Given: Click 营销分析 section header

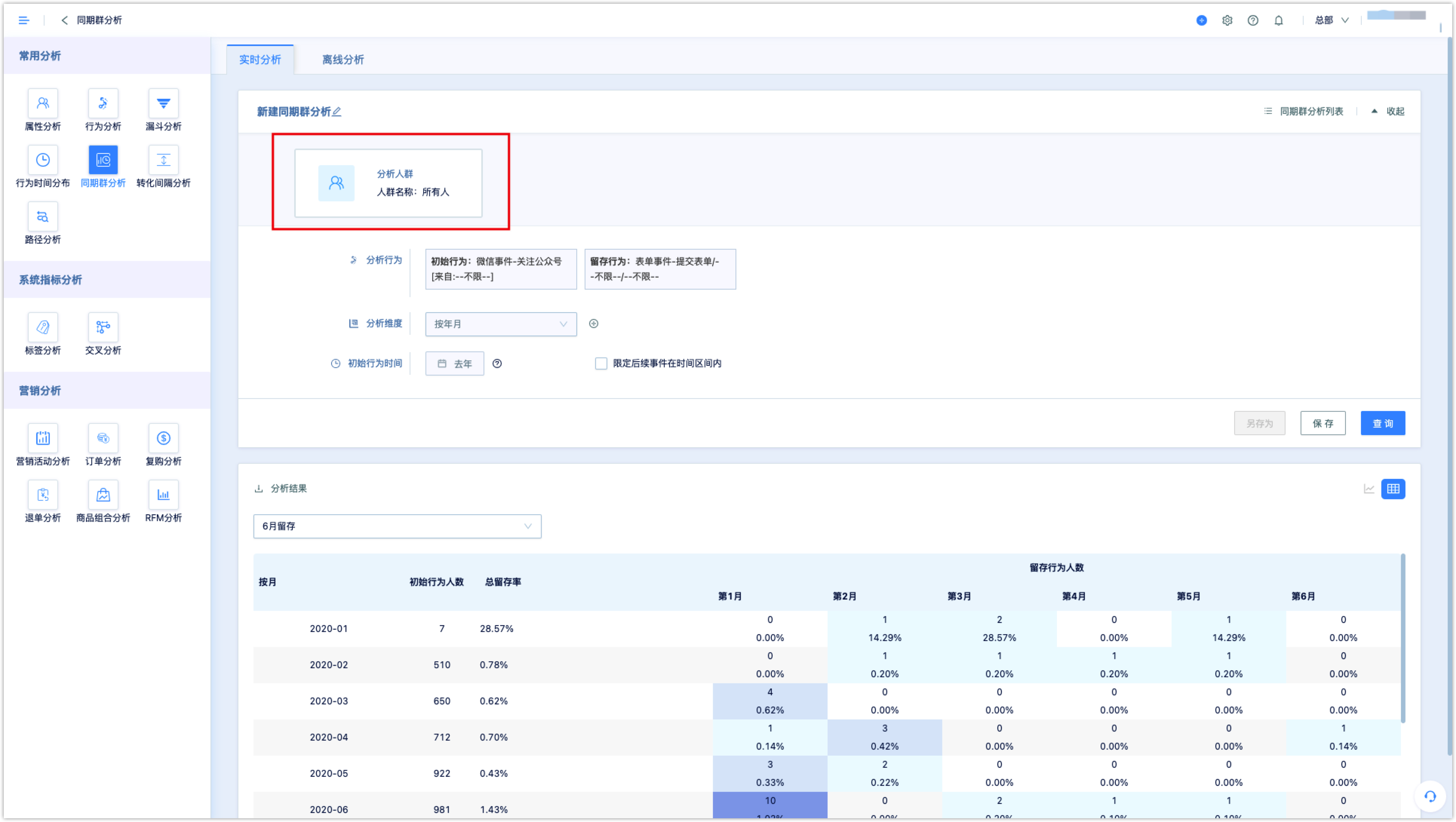Looking at the screenshot, I should click(40, 390).
